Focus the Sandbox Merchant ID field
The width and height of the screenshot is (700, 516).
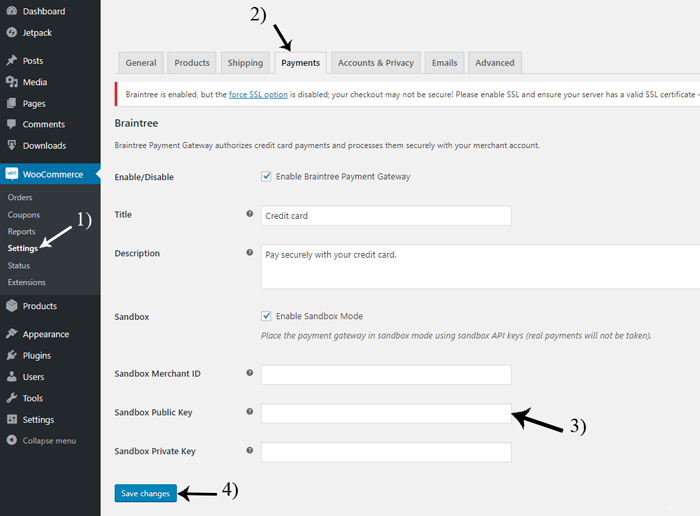pos(386,375)
